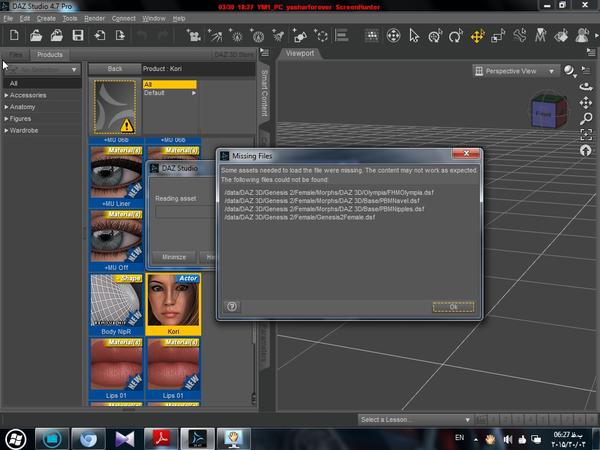Click volume speaker icon in tray
This screenshot has height=450, width=600.
(508, 440)
